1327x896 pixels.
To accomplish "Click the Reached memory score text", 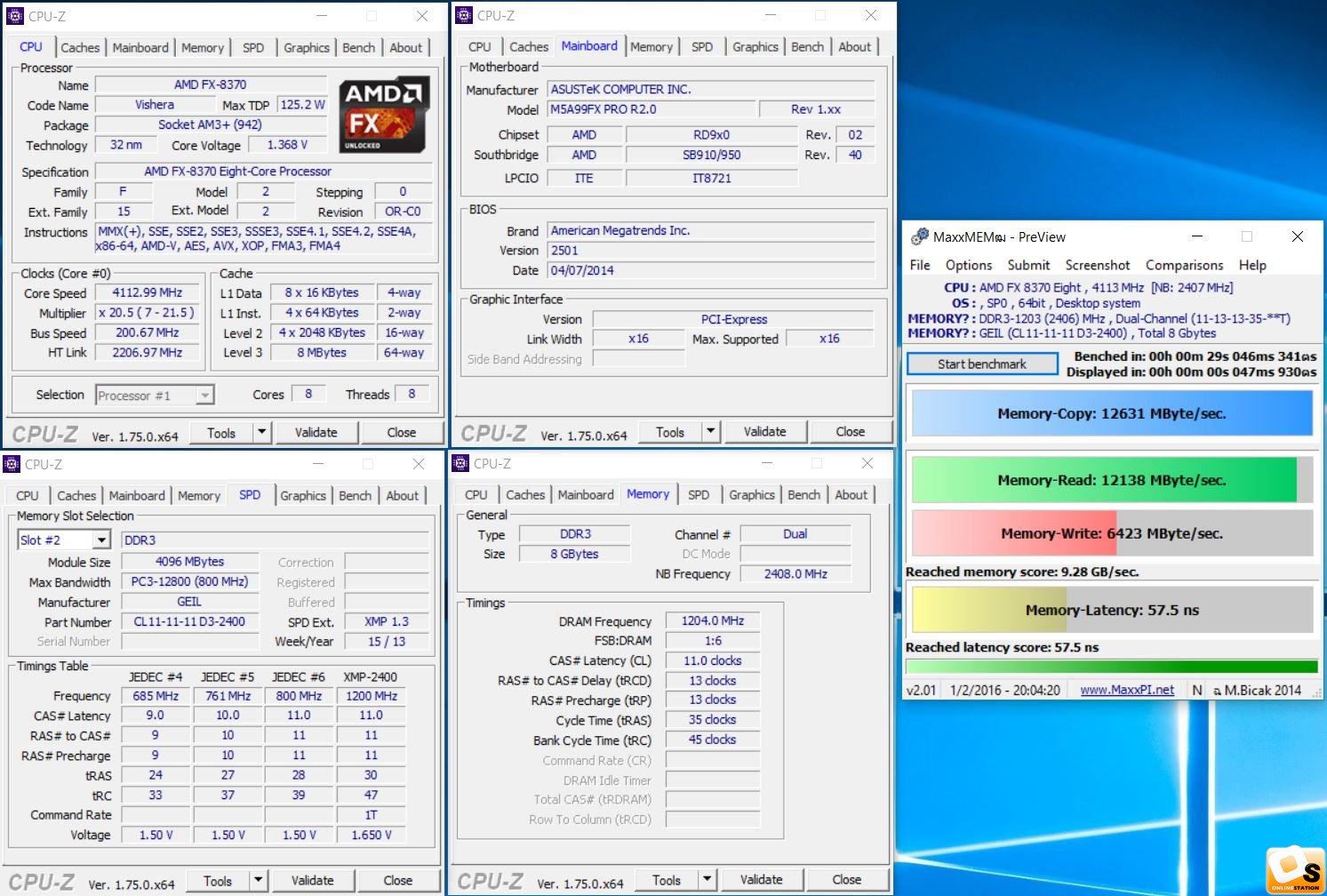I will pyautogui.click(x=1022, y=572).
